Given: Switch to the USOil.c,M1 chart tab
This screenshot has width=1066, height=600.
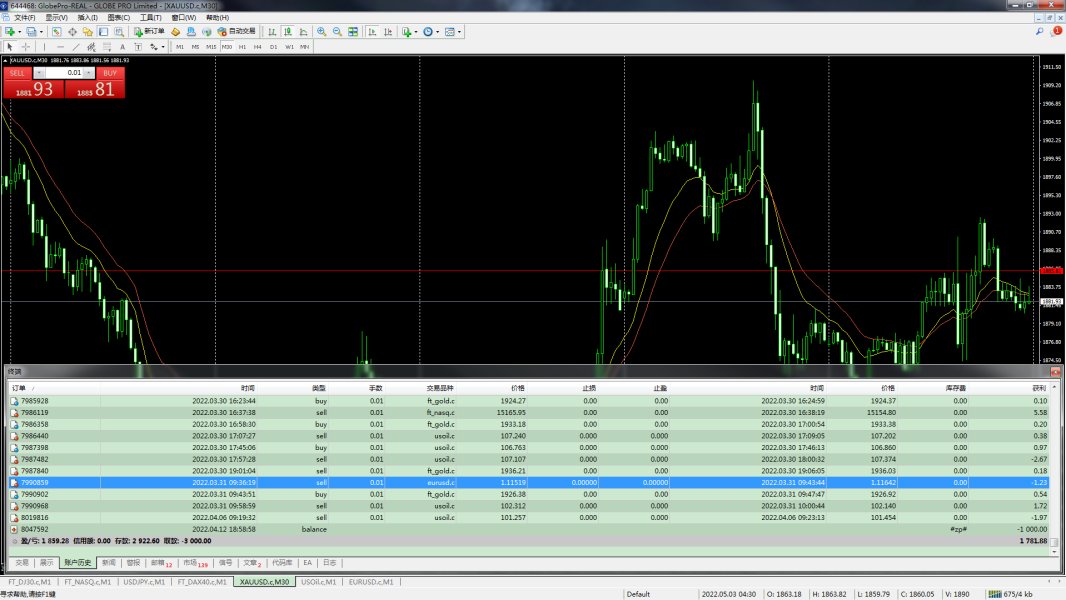Looking at the screenshot, I should tap(318, 581).
